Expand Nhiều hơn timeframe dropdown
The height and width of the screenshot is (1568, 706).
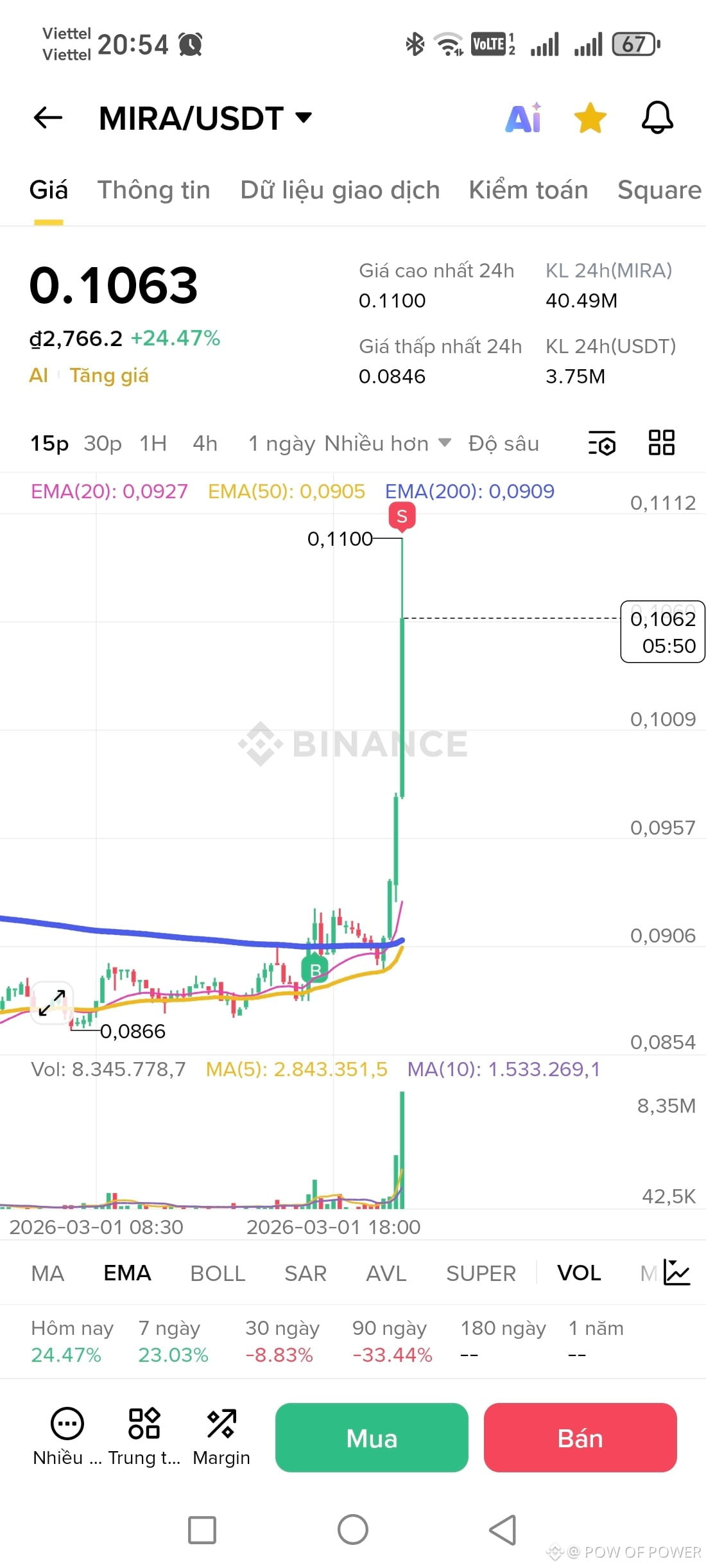tap(388, 443)
